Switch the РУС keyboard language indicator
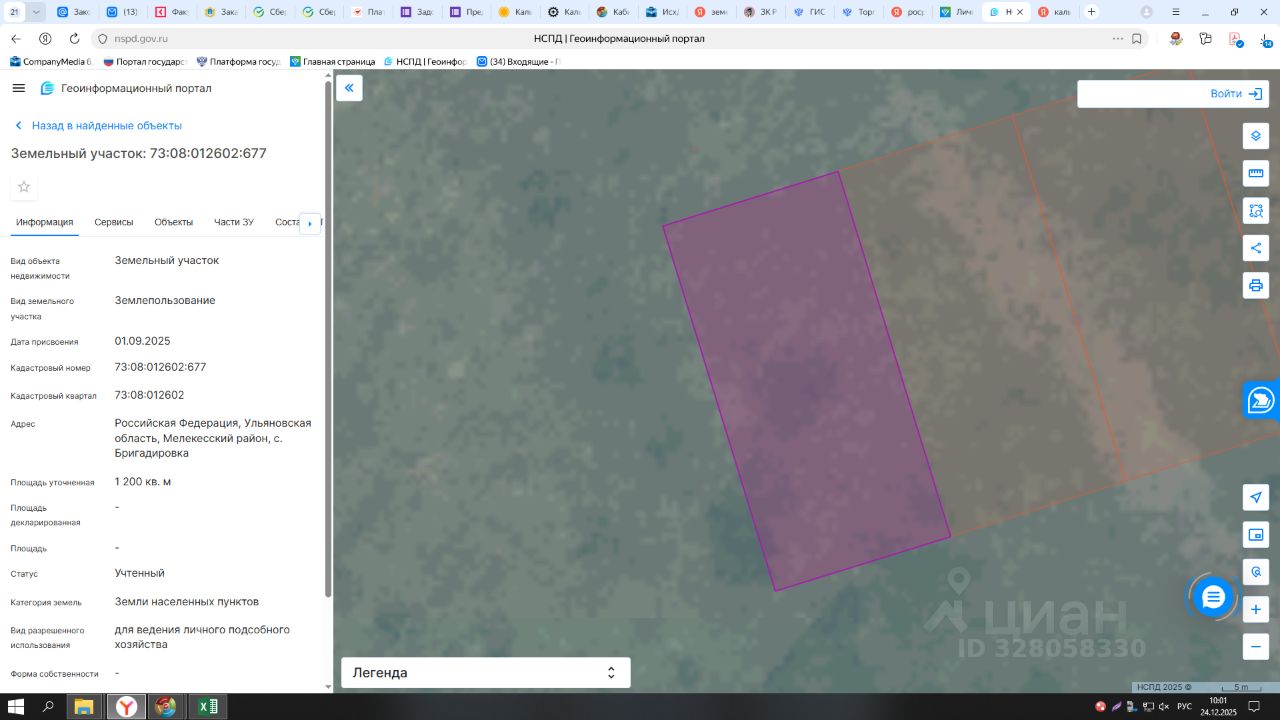This screenshot has height=720, width=1280. (1184, 707)
